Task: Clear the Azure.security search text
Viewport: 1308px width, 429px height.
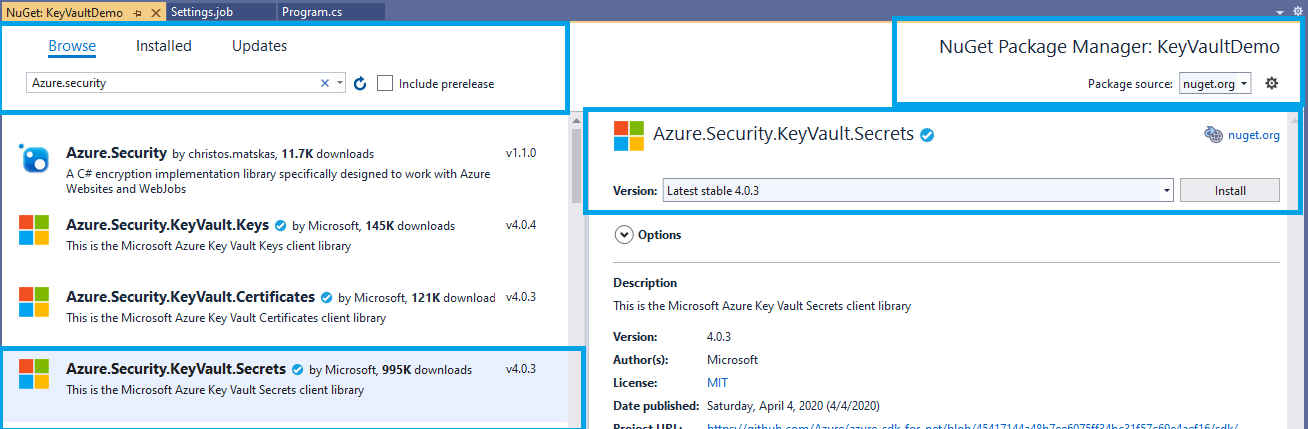Action: click(324, 84)
